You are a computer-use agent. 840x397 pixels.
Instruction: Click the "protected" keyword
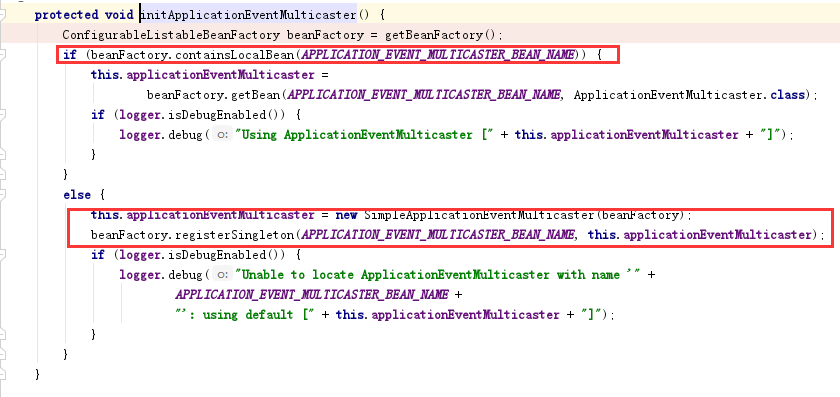pyautogui.click(x=66, y=14)
